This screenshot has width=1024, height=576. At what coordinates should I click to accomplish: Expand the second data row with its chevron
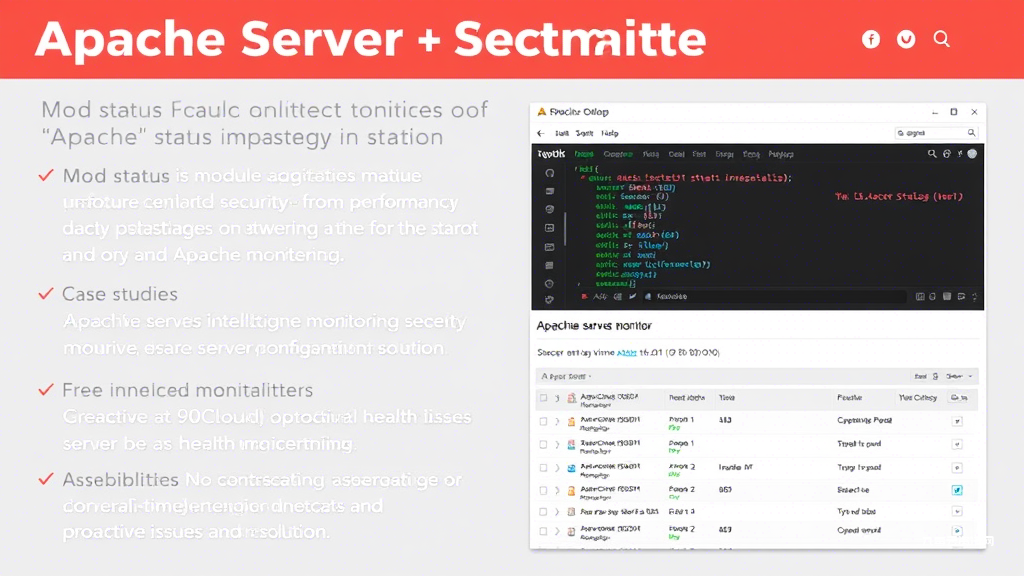pyautogui.click(x=558, y=445)
